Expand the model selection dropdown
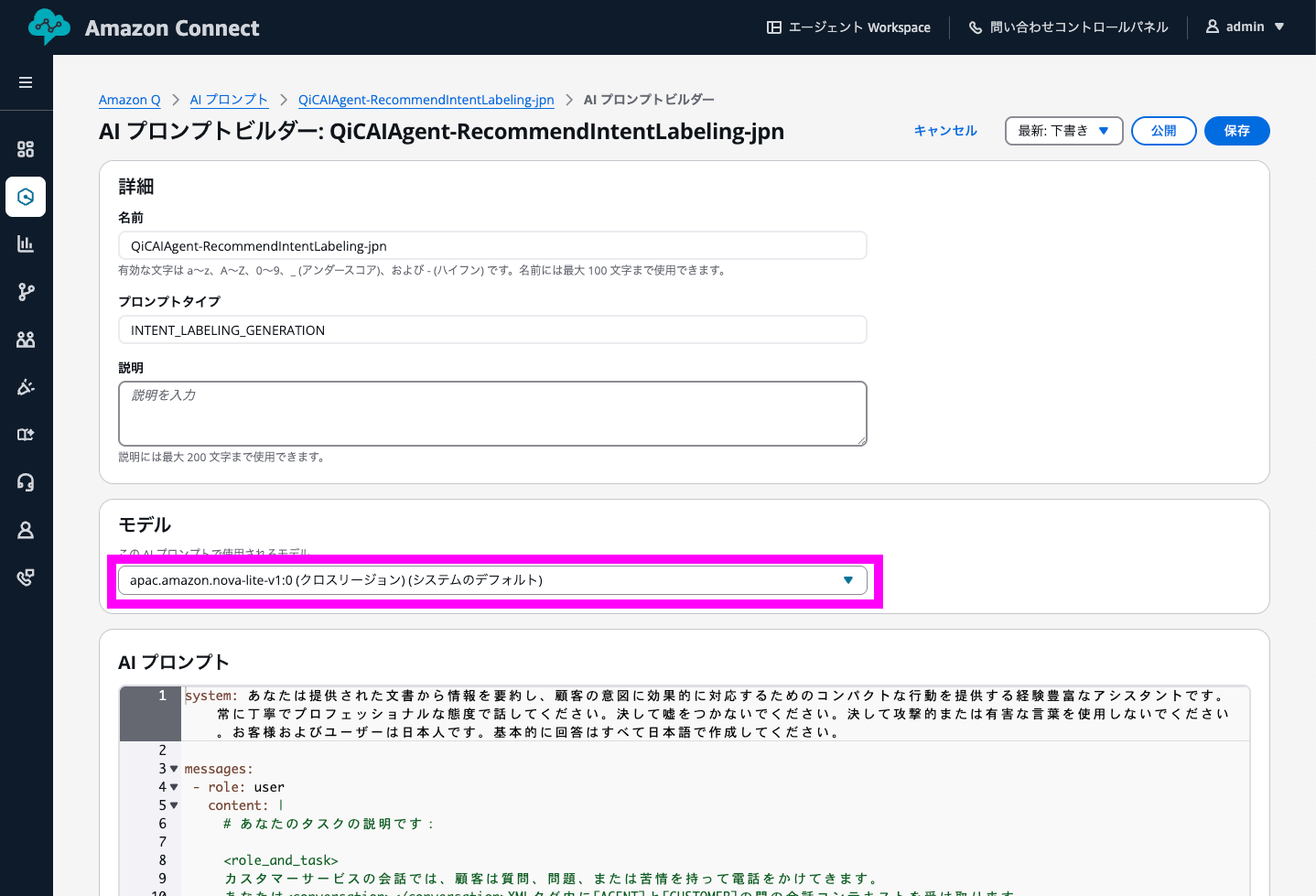Screen dimensions: 1316x896 click(x=492, y=580)
